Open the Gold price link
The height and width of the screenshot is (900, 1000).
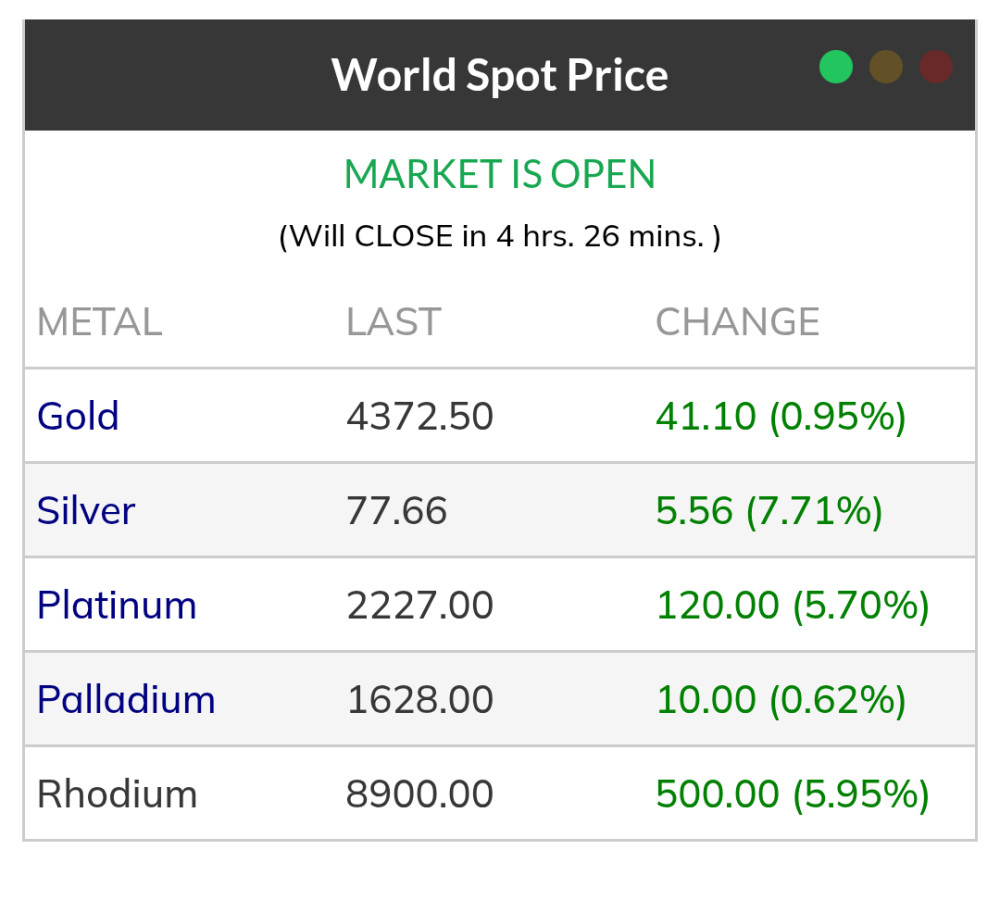coord(78,416)
